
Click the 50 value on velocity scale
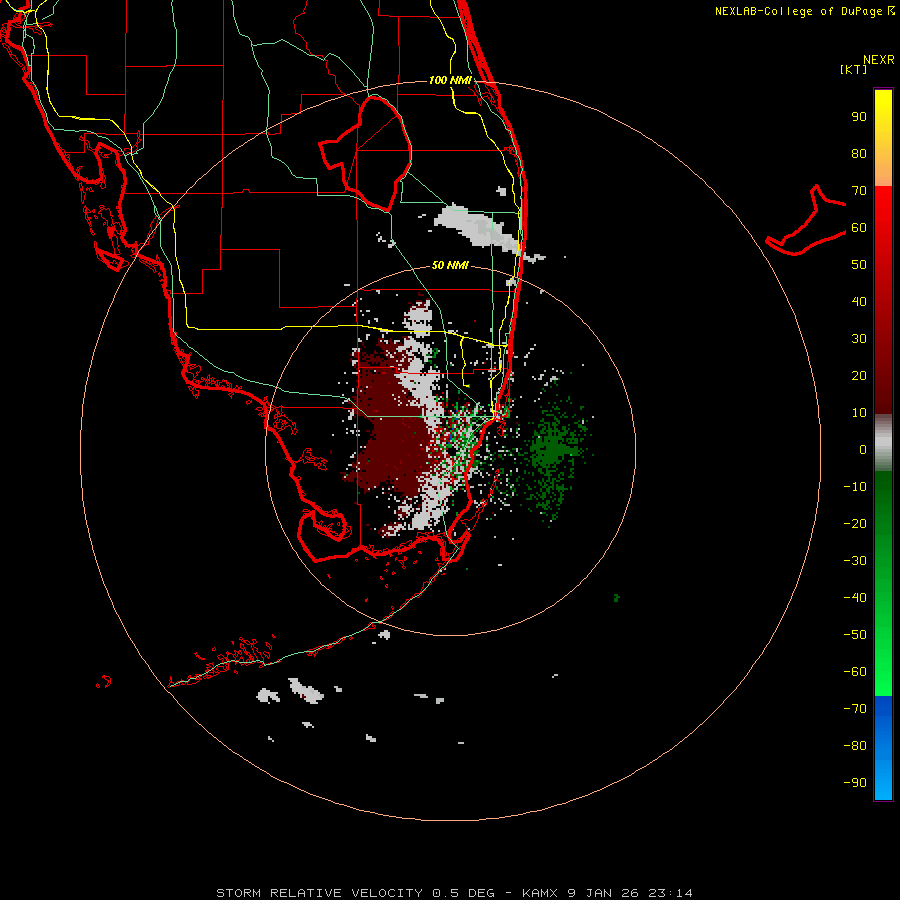tap(859, 265)
